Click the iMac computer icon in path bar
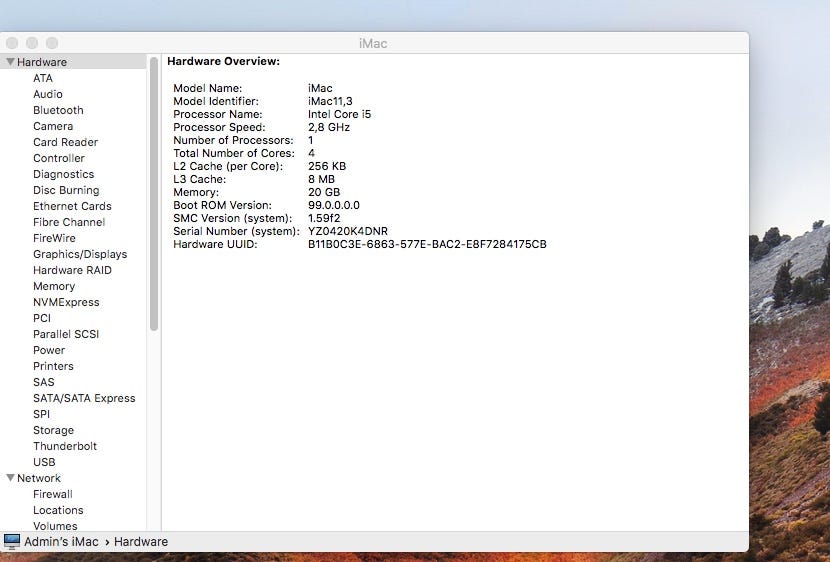830x562 pixels. coord(12,541)
